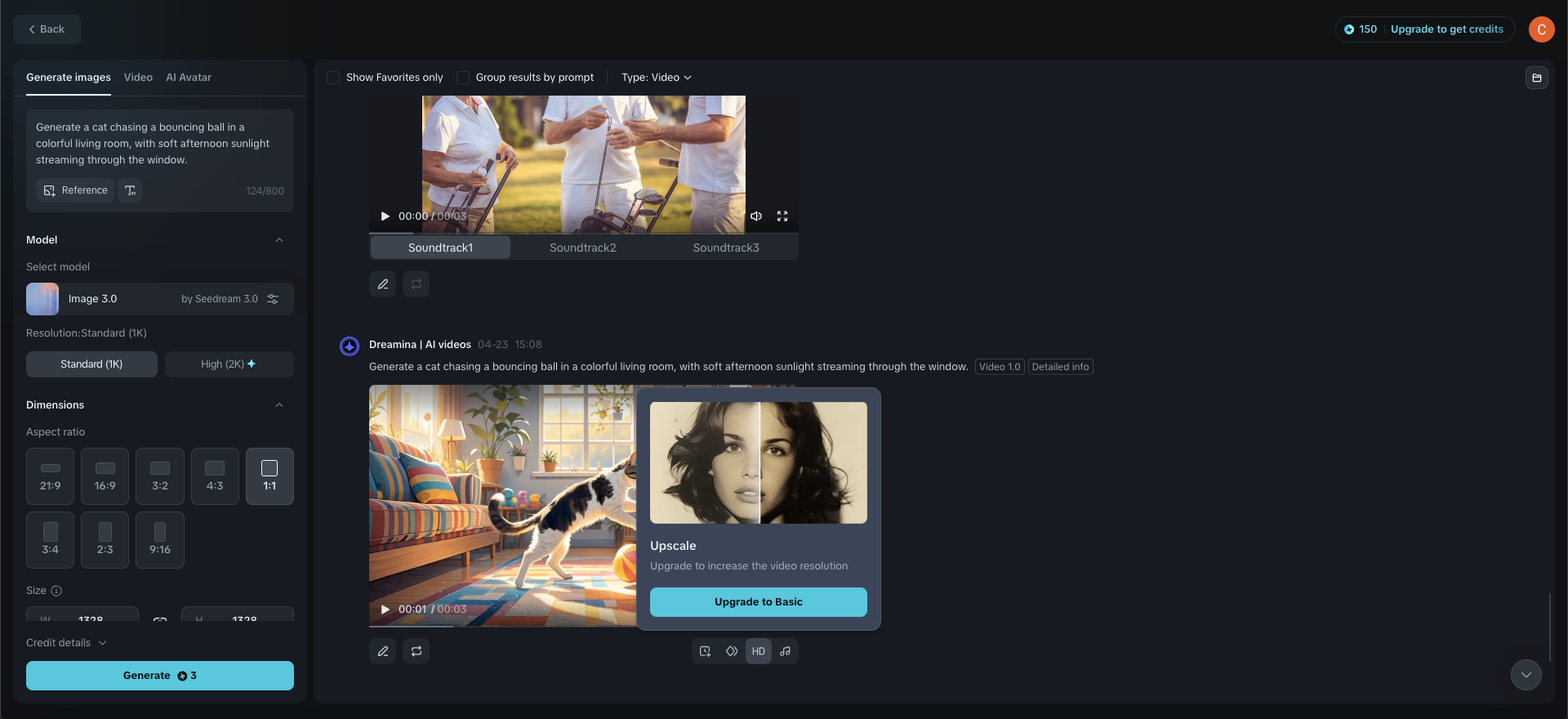This screenshot has width=1568, height=719.
Task: Click the 150 credits counter
Action: pyautogui.click(x=1361, y=29)
